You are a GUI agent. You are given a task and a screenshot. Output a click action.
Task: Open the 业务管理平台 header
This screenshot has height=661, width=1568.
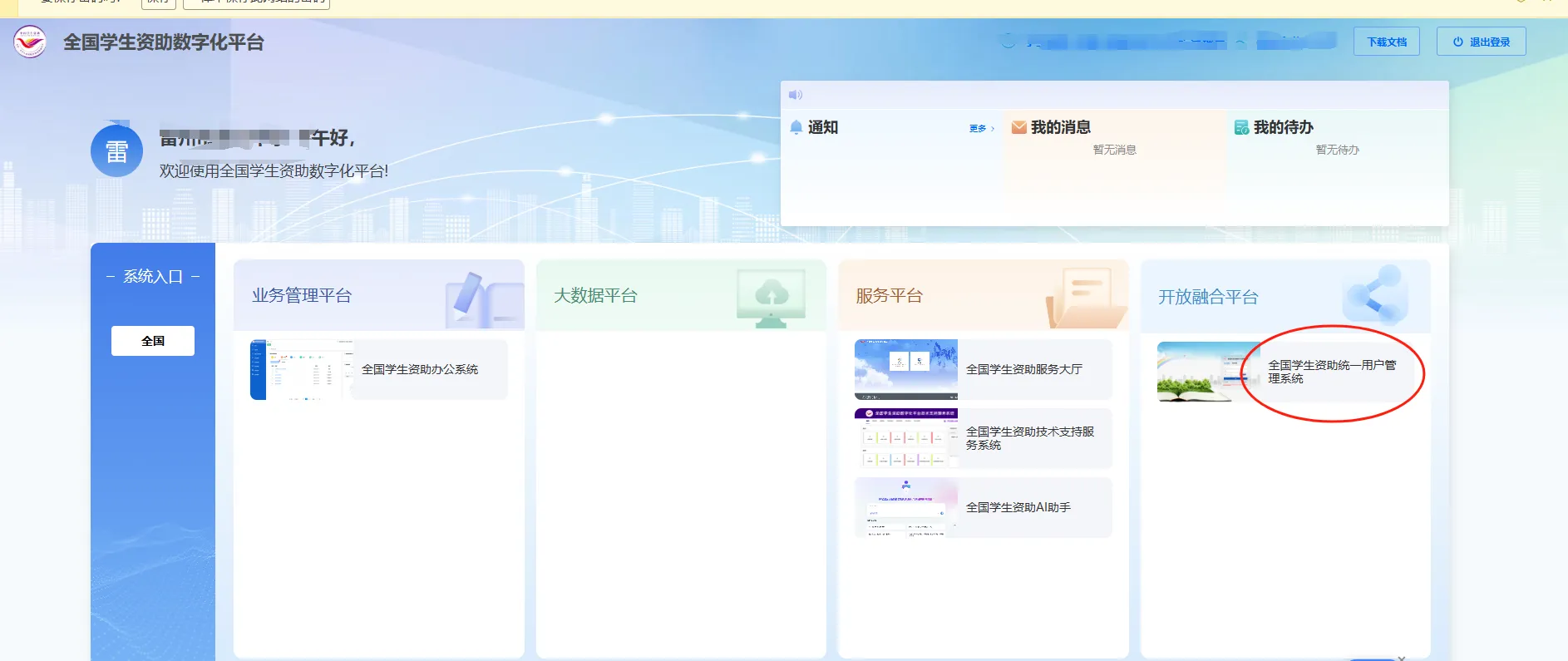click(x=302, y=296)
